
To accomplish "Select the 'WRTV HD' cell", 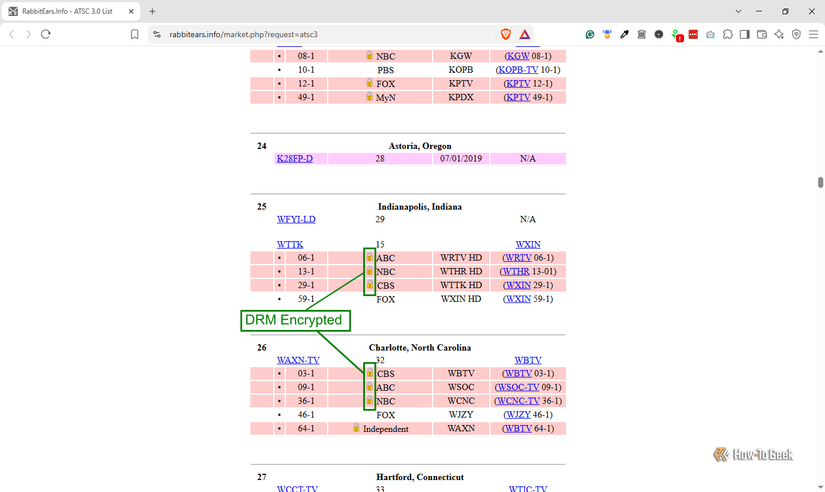I will pyautogui.click(x=461, y=258).
